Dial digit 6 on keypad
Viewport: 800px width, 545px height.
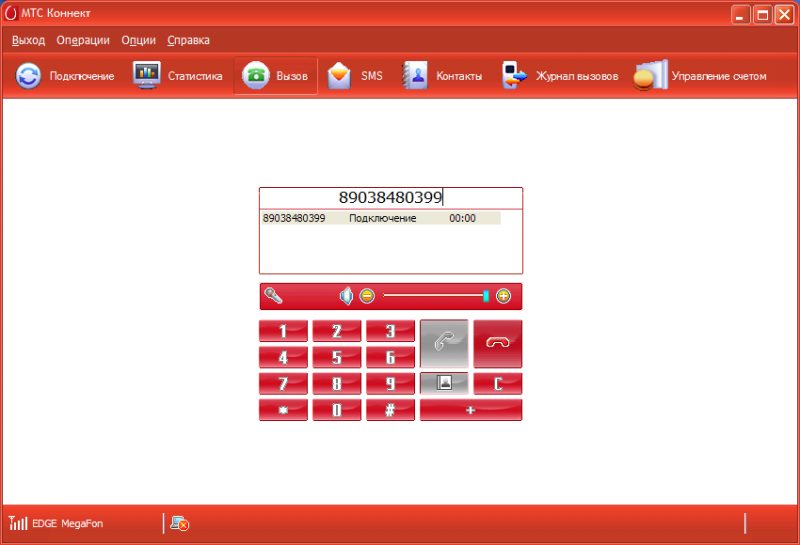tap(390, 357)
